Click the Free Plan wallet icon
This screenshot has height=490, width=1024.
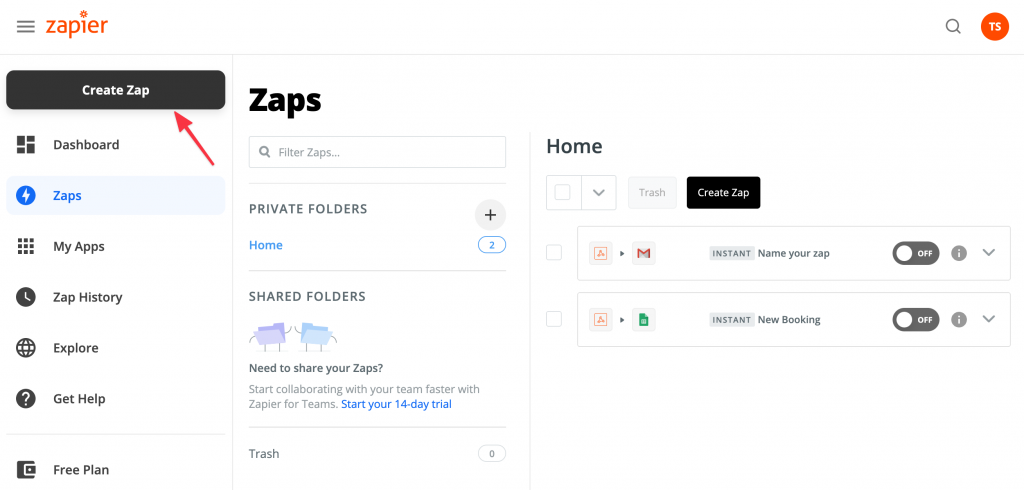tap(25, 470)
